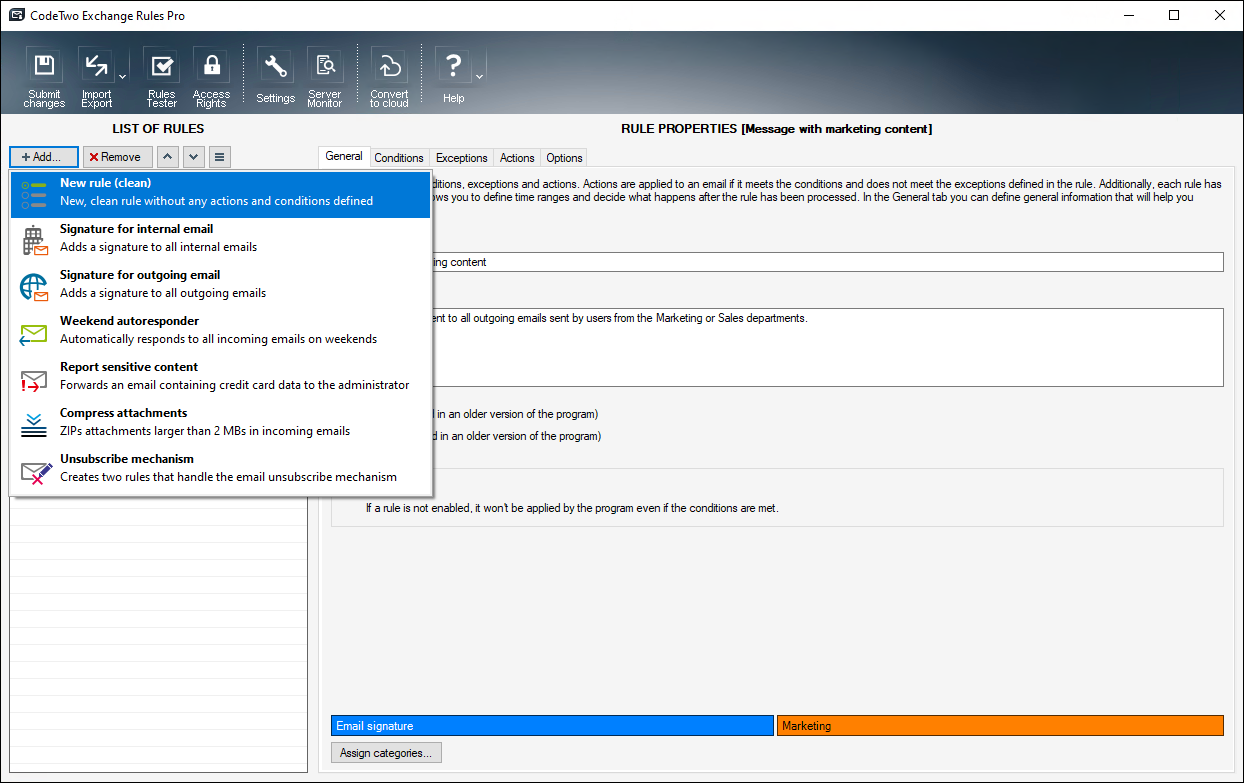1244x783 pixels.
Task: Click the Assign categories... button
Action: tap(386, 753)
